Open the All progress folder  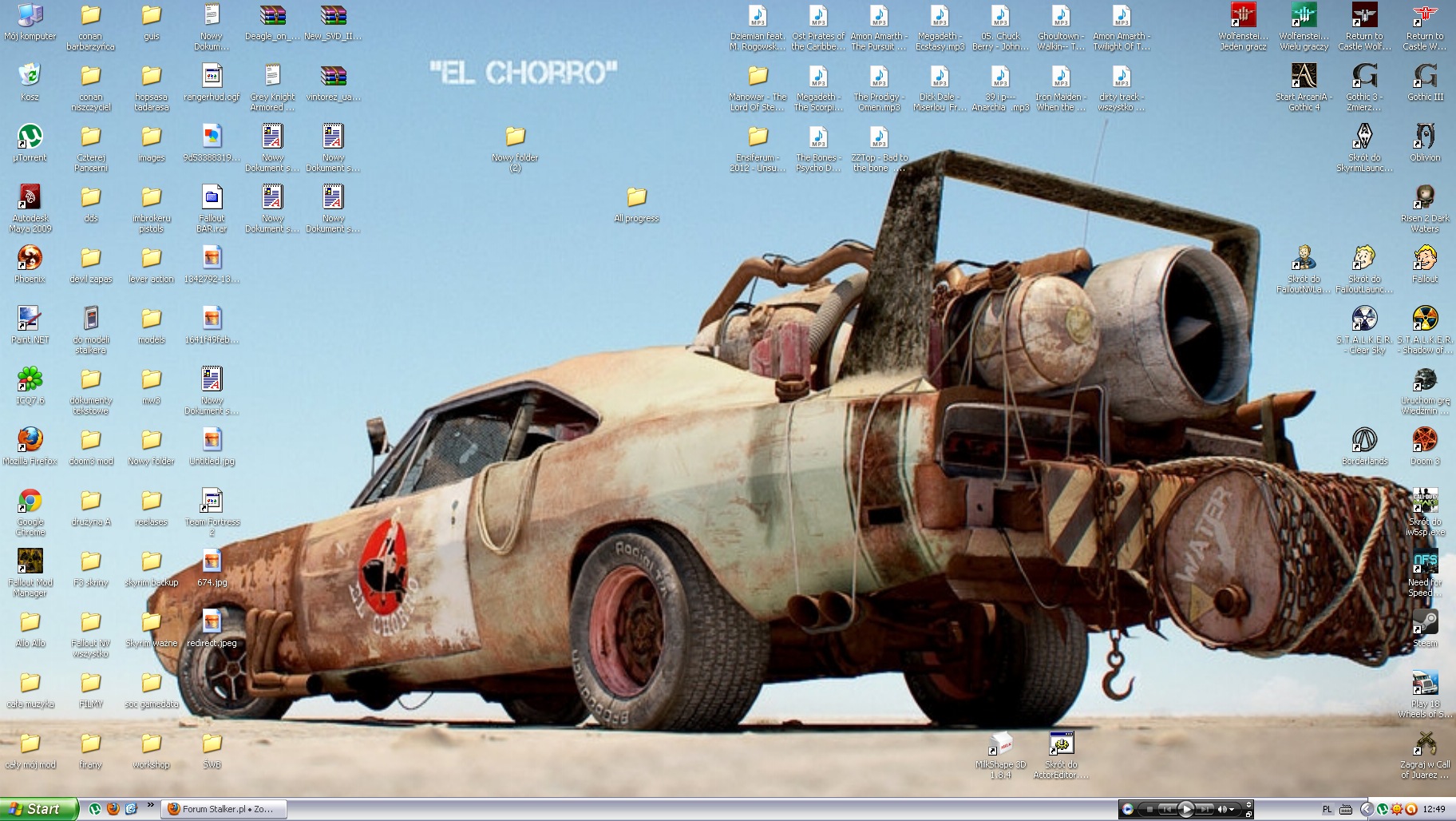pyautogui.click(x=636, y=204)
